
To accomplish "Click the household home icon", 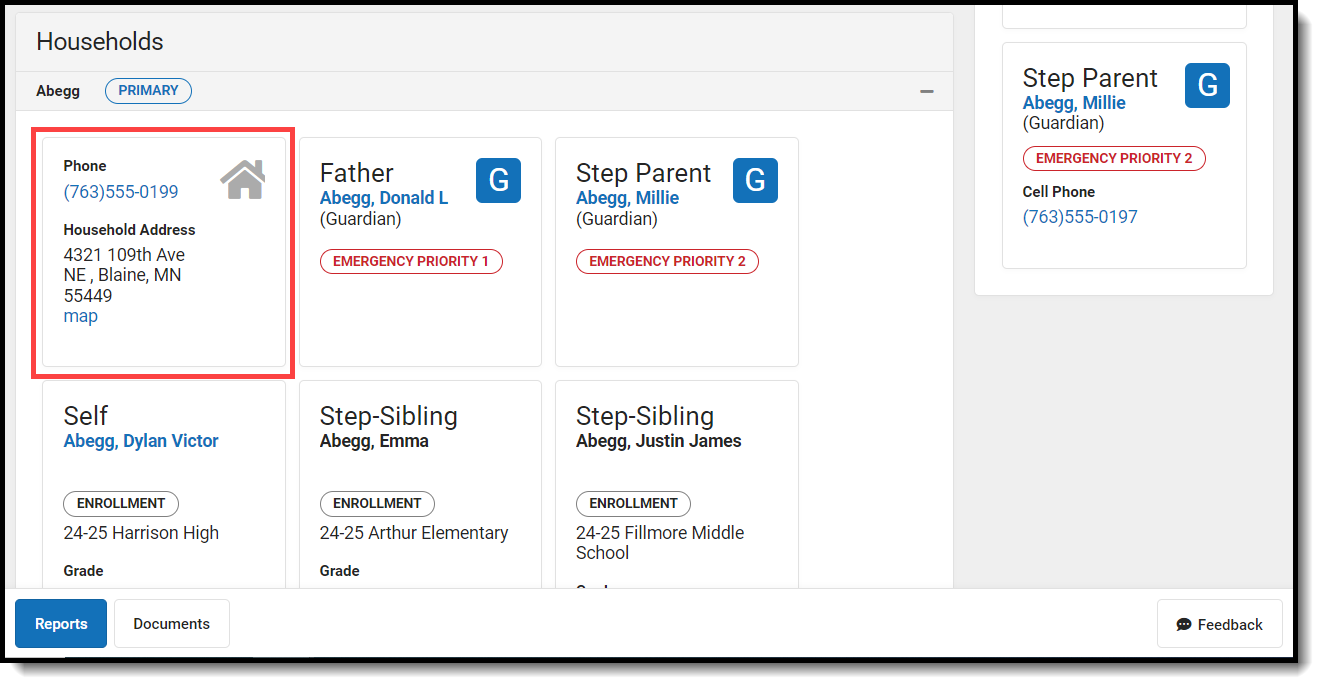I will (243, 180).
